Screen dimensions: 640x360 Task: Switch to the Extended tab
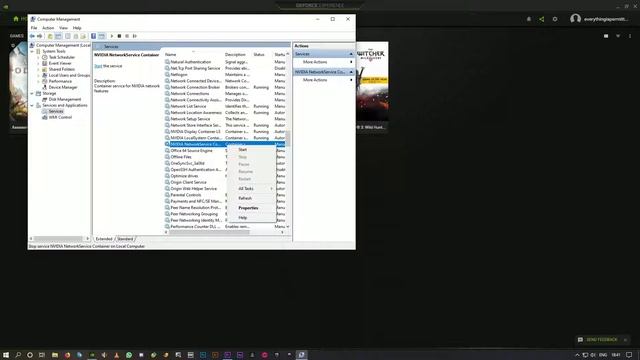pyautogui.click(x=104, y=239)
